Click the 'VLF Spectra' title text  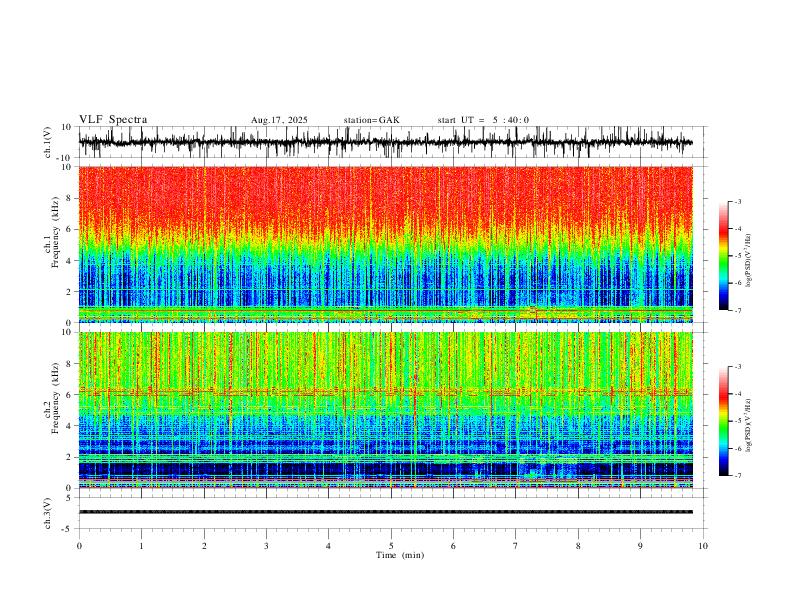(113, 120)
